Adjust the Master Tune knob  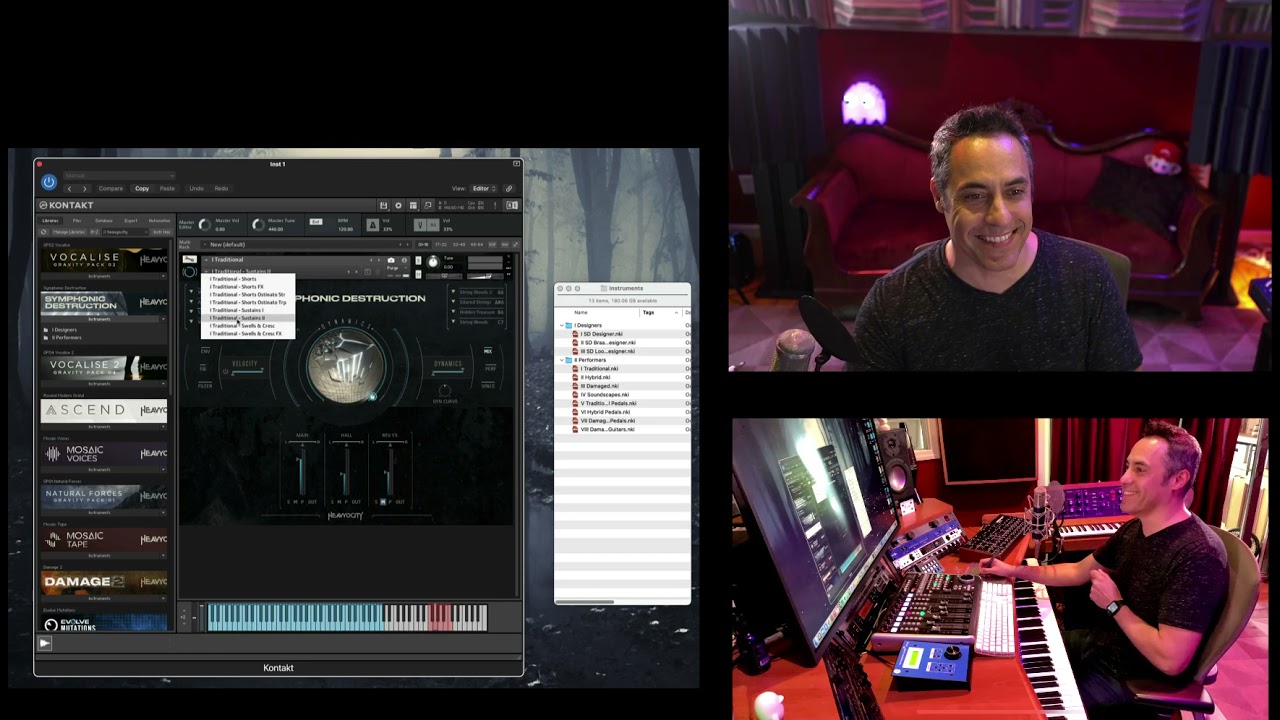[258, 224]
